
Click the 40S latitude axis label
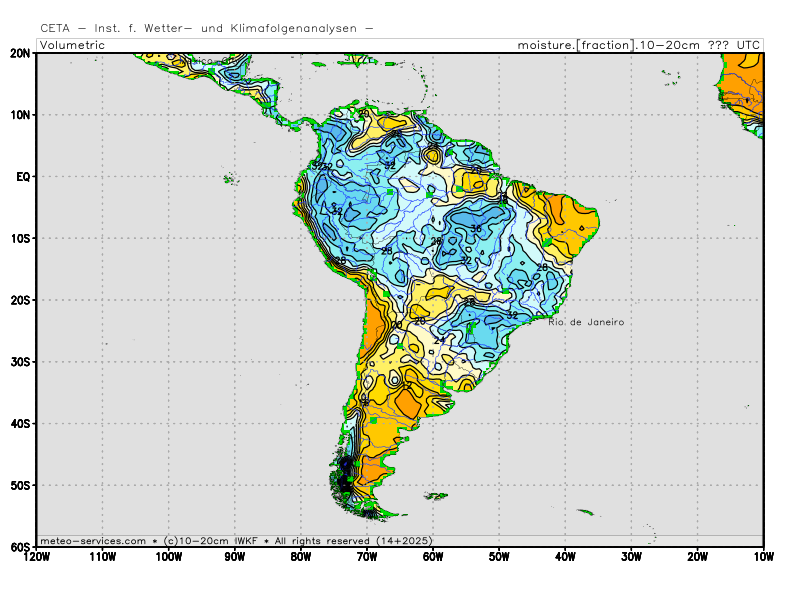pos(20,423)
